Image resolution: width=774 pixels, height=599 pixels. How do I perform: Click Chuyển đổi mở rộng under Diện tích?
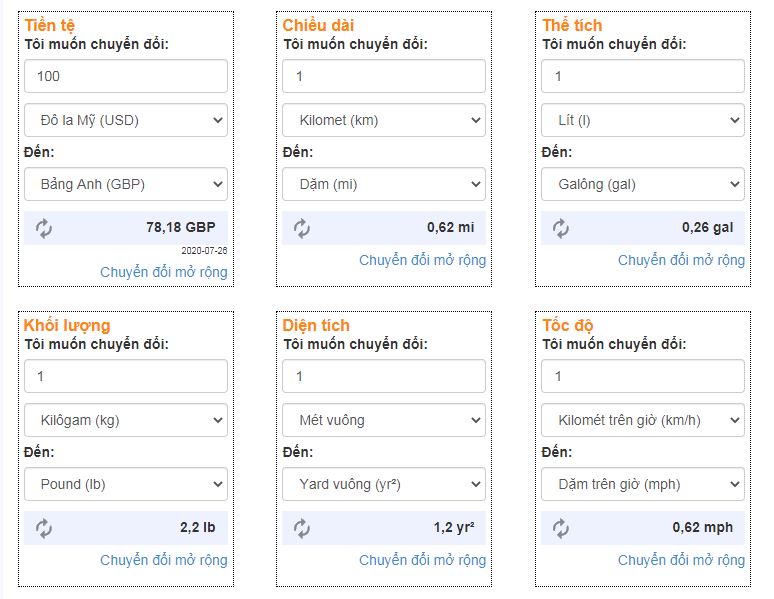pyautogui.click(x=423, y=560)
